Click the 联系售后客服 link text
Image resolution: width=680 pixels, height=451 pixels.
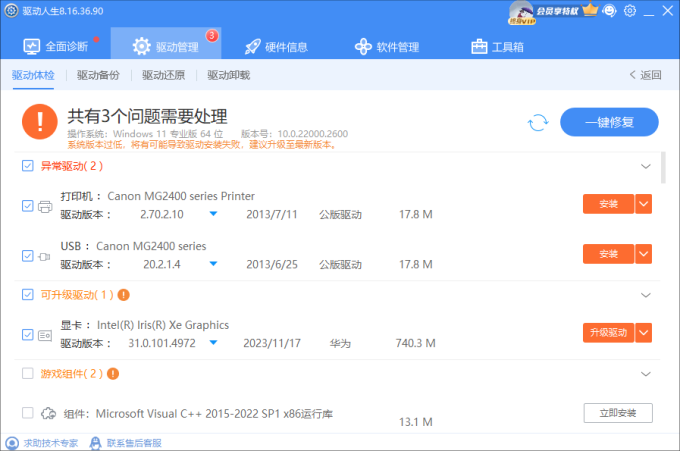point(134,443)
